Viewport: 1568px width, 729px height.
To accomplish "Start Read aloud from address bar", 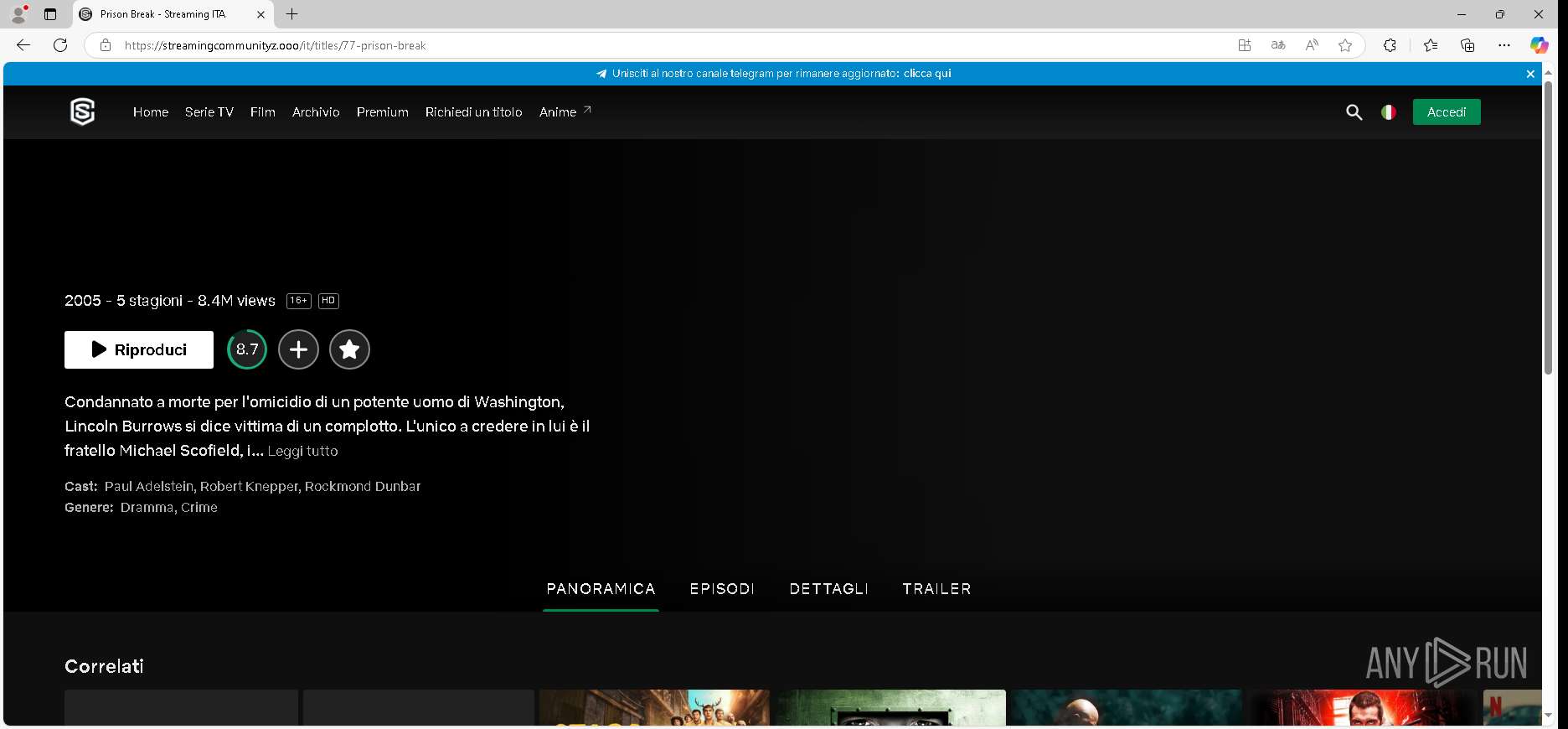I will click(1312, 45).
